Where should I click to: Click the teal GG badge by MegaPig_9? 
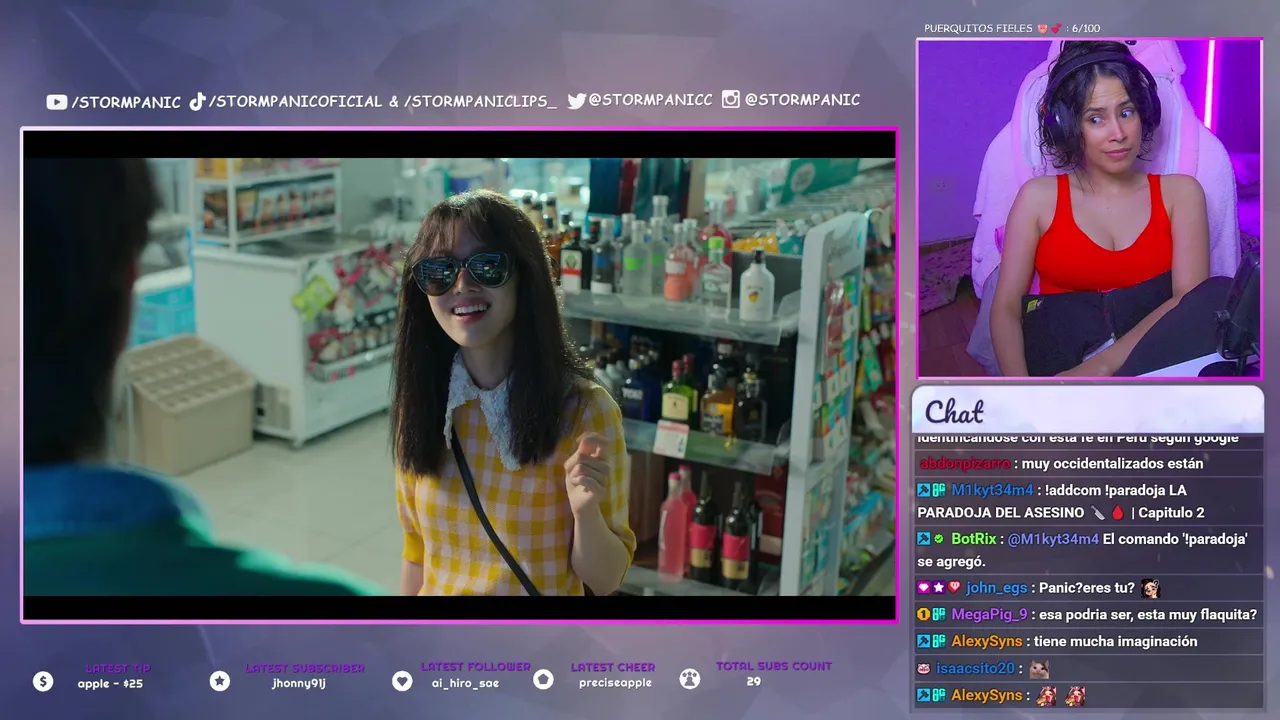coord(939,615)
